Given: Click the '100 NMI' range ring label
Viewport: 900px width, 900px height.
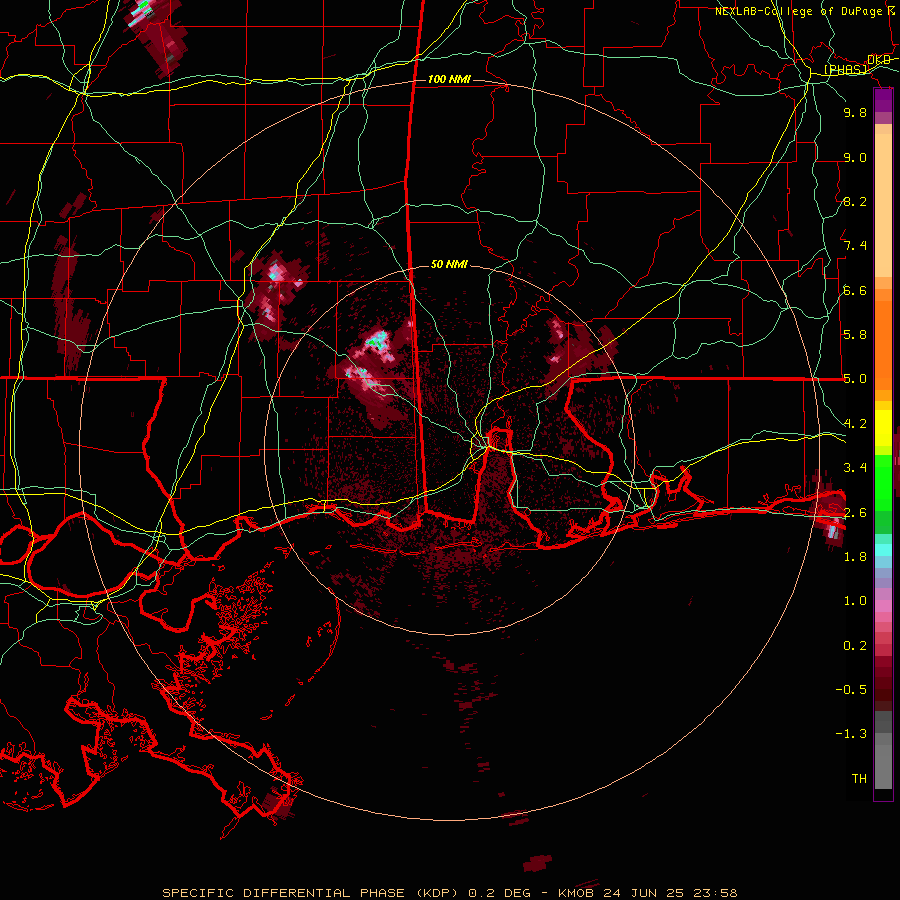Looking at the screenshot, I should click(449, 79).
